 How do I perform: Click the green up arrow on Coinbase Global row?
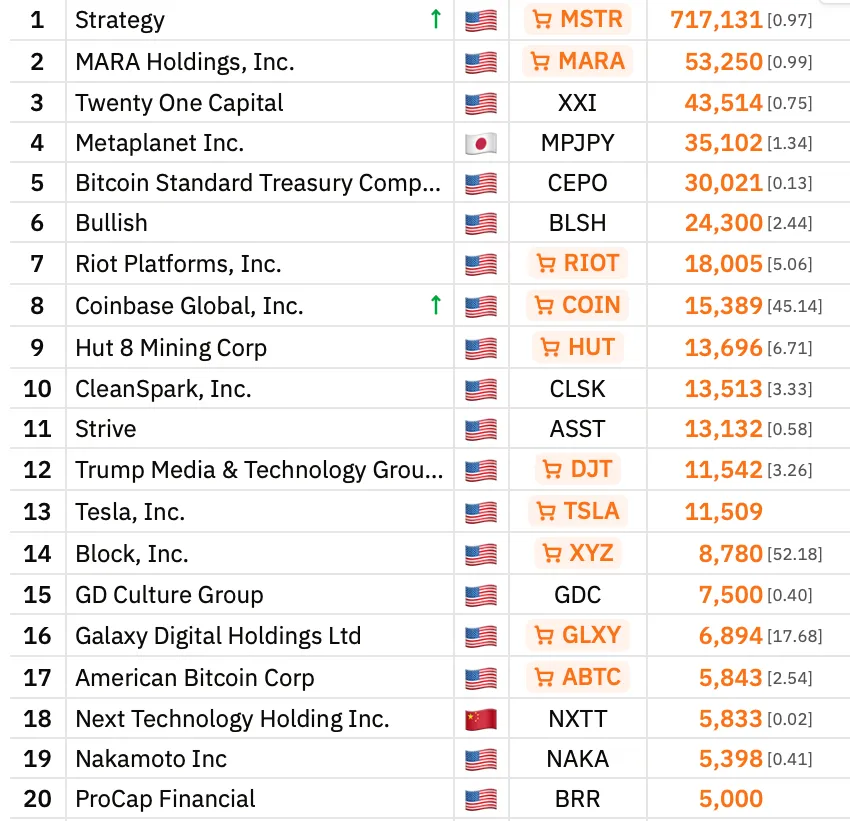[x=437, y=304]
